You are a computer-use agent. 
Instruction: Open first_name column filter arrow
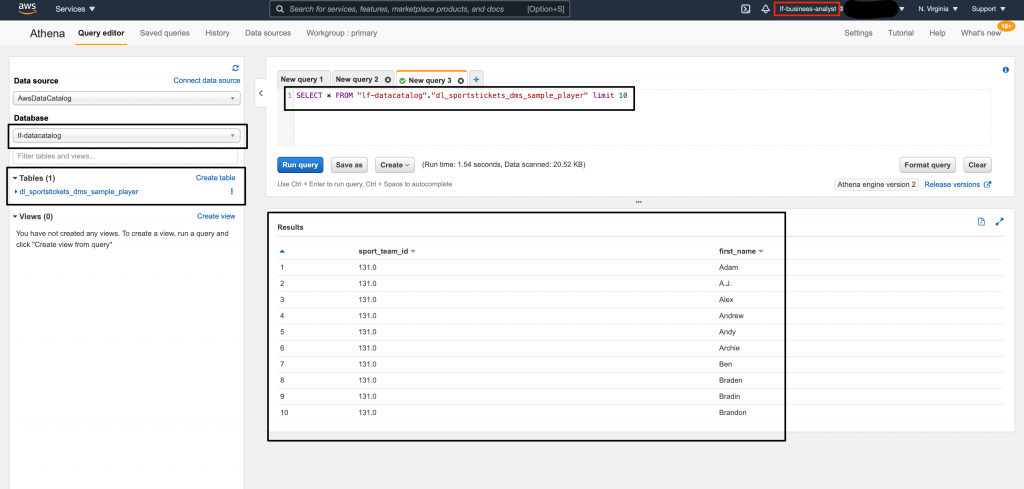coord(761,251)
